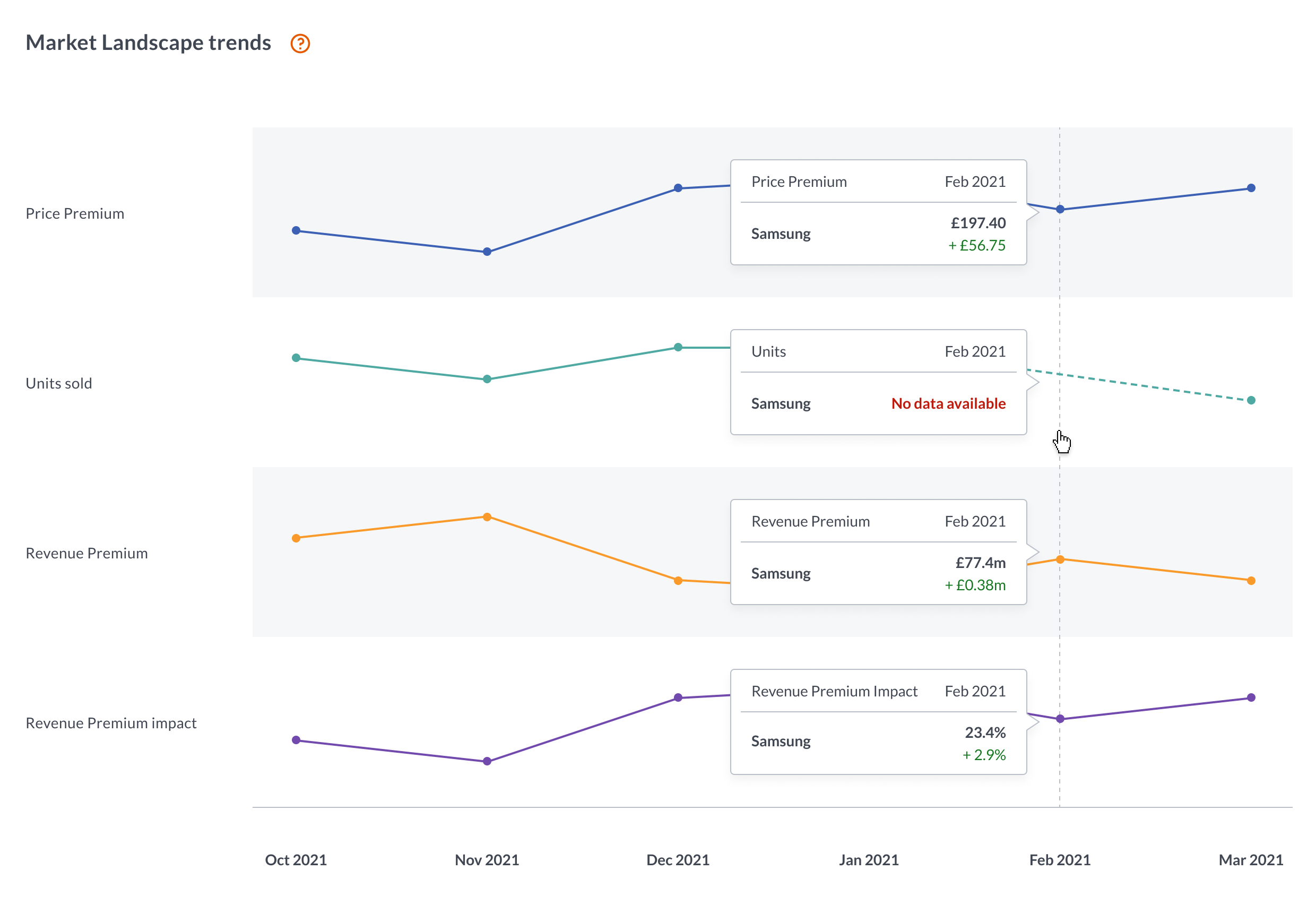Click the Oct 2021 axis label
Screen dimensions: 1316x913
(296, 860)
